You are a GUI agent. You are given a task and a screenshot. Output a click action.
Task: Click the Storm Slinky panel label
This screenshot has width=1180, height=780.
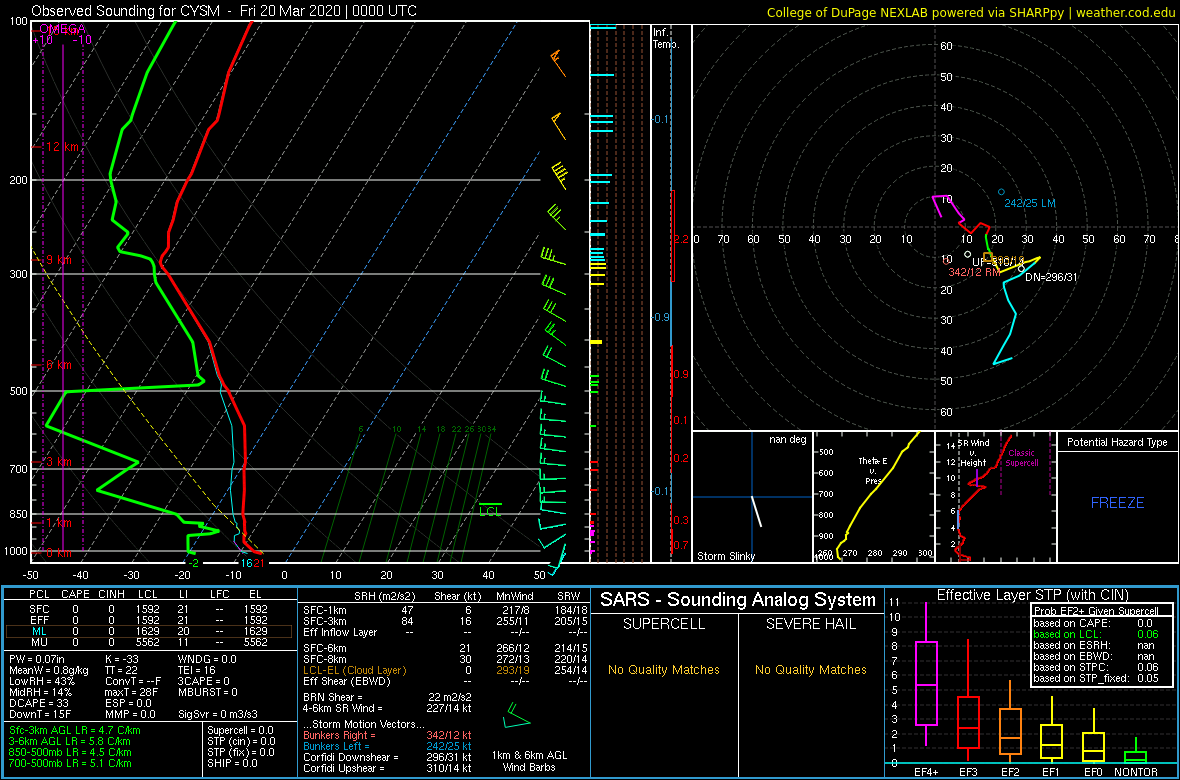[x=725, y=556]
